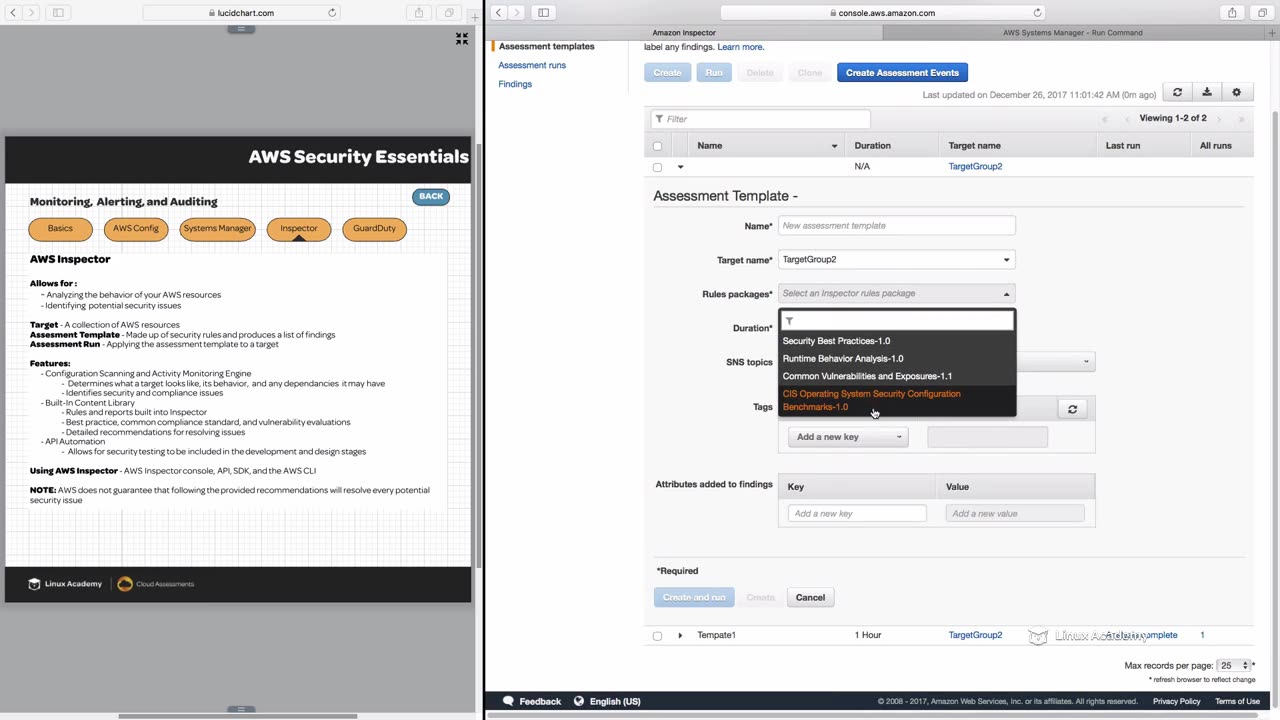Open Findings in the side navigation

coord(515,84)
